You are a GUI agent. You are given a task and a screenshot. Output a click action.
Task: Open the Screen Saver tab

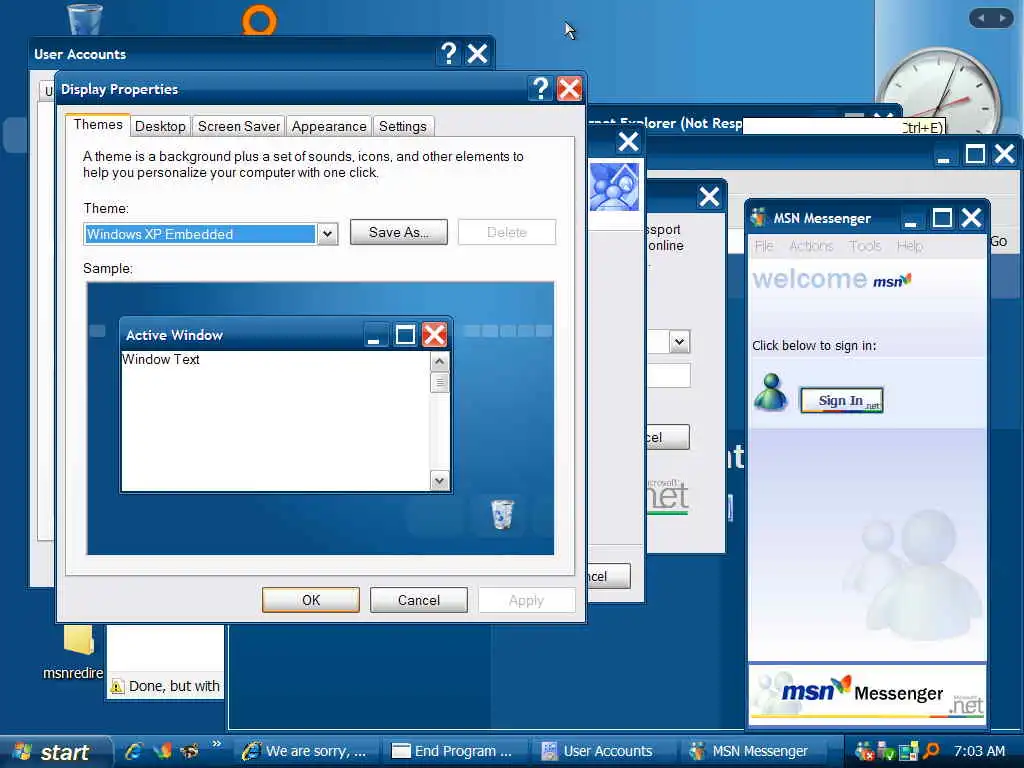pyautogui.click(x=238, y=126)
